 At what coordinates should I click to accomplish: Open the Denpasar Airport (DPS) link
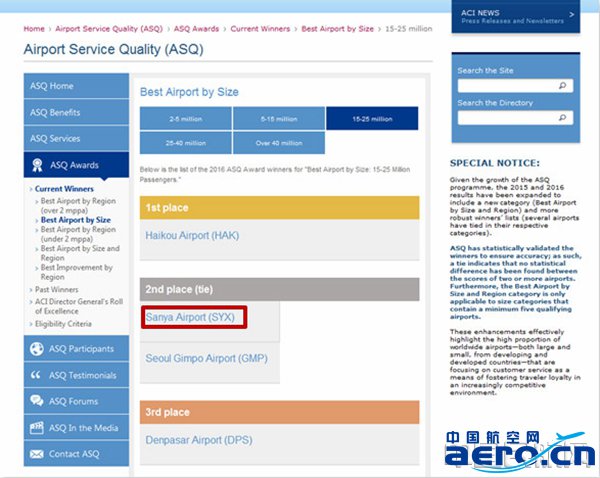pos(199,440)
